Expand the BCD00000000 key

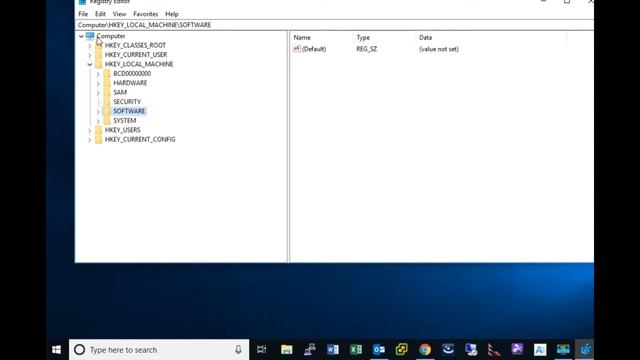pos(98,74)
